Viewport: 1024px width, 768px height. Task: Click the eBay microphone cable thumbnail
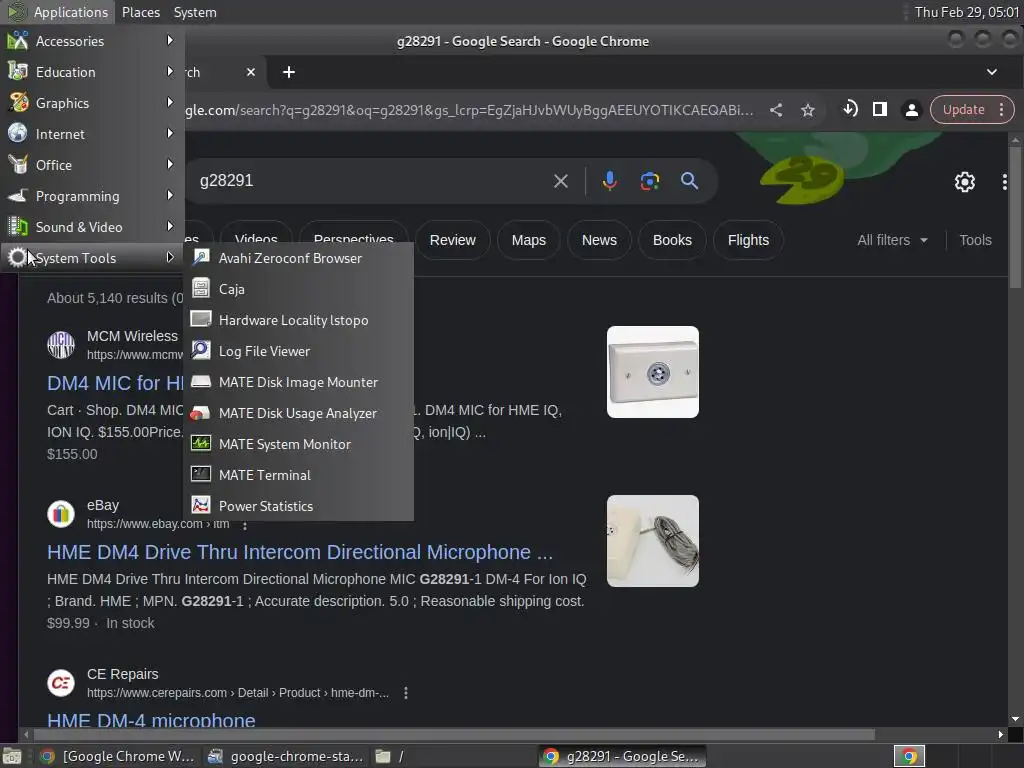(x=652, y=541)
